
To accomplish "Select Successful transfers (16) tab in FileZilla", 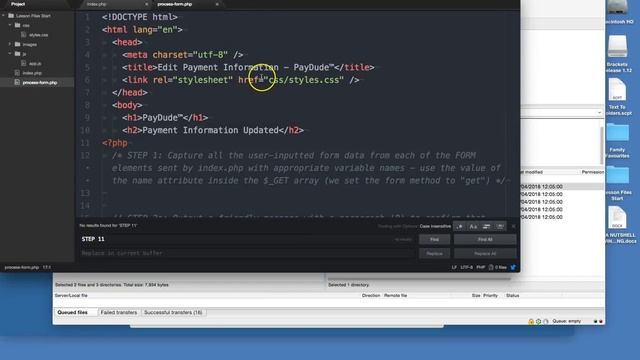I will (x=173, y=312).
